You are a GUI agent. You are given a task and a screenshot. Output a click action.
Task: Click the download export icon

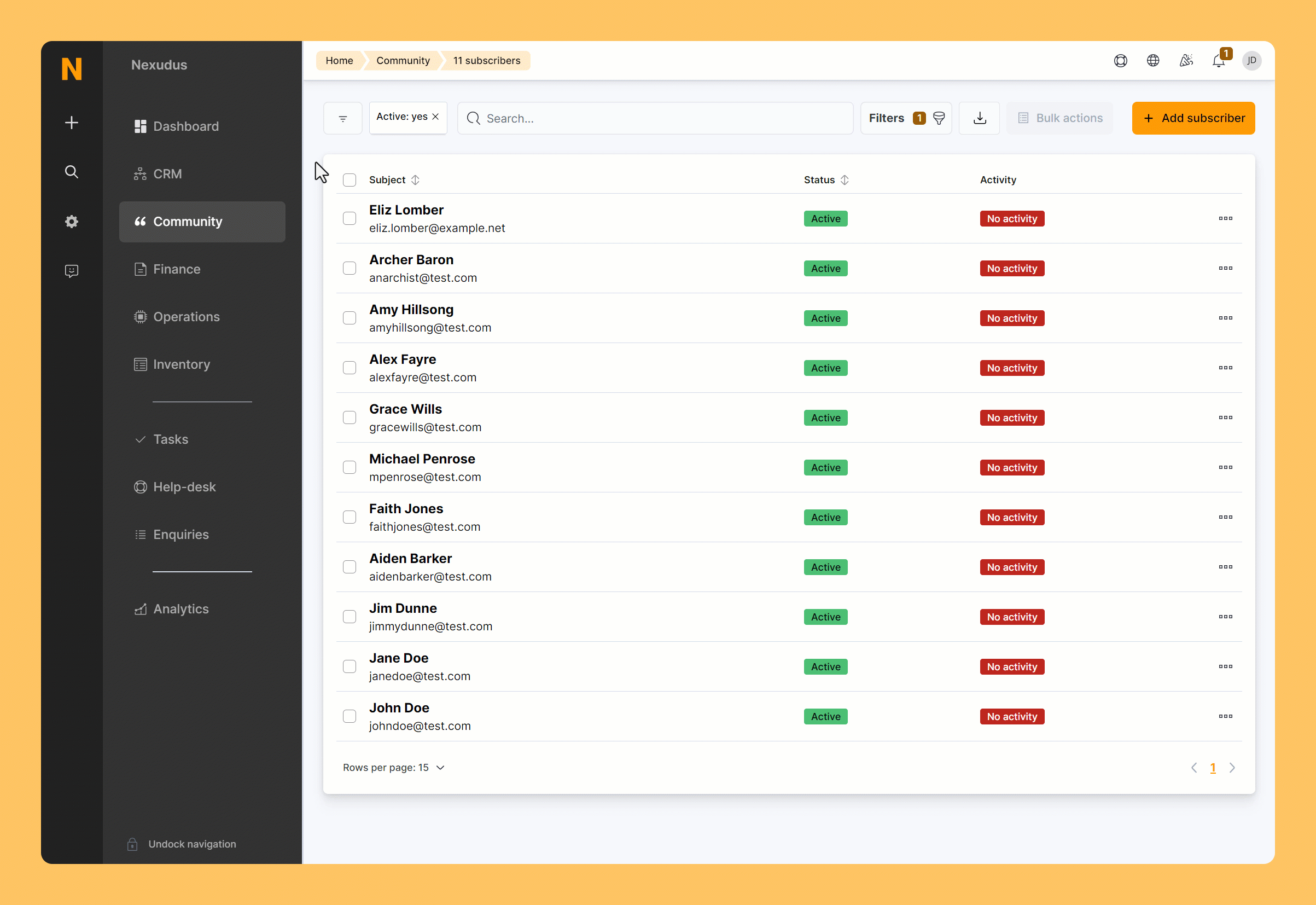(980, 118)
